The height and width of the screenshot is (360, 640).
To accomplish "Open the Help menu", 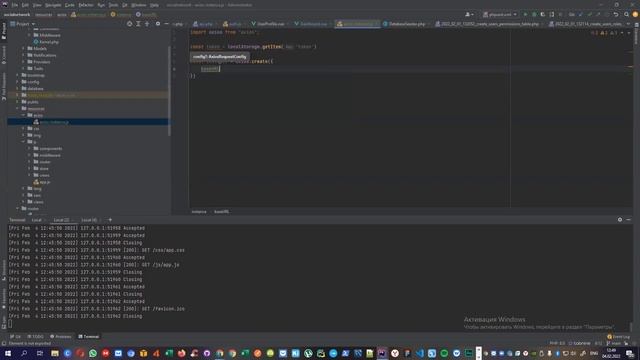I will tap(154, 5).
